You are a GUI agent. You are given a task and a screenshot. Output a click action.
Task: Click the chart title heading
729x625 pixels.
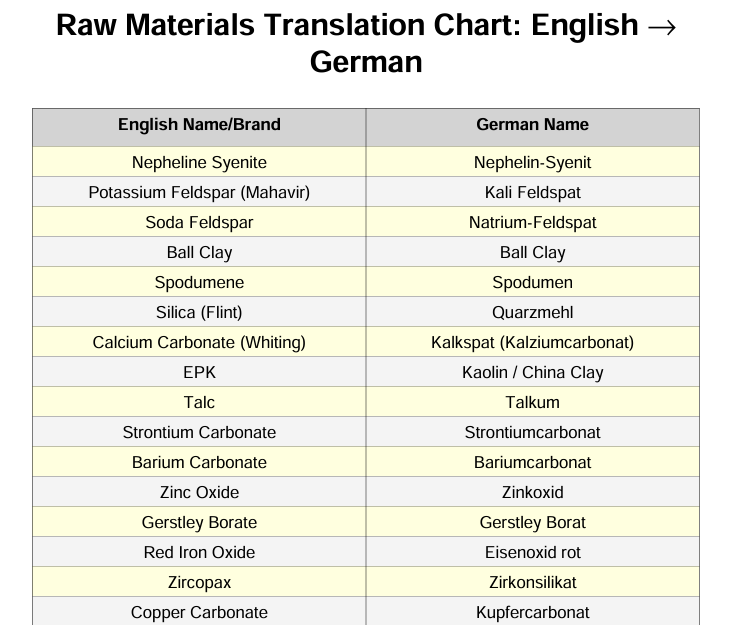(365, 43)
